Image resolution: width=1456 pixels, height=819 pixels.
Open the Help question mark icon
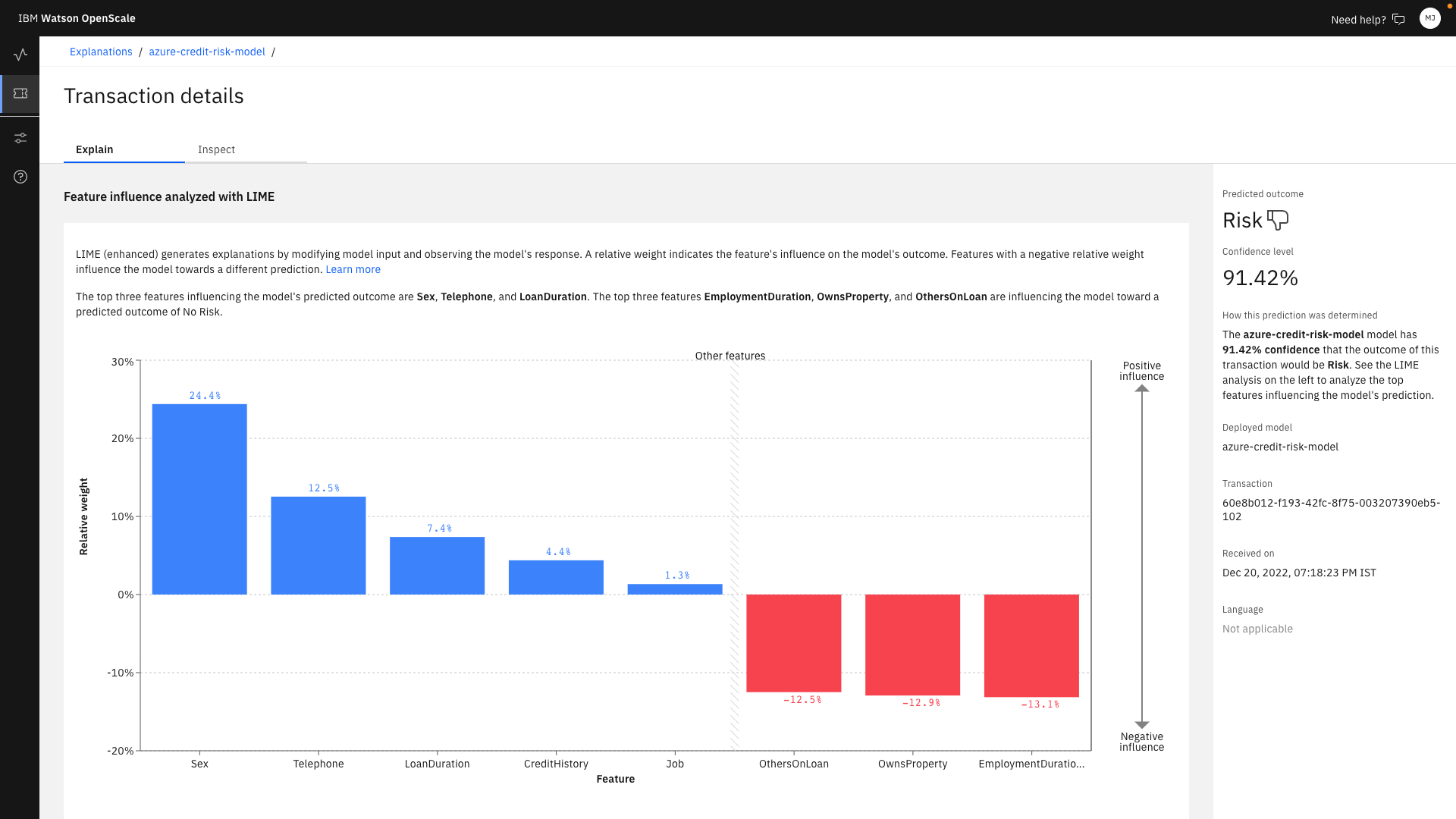click(x=20, y=177)
